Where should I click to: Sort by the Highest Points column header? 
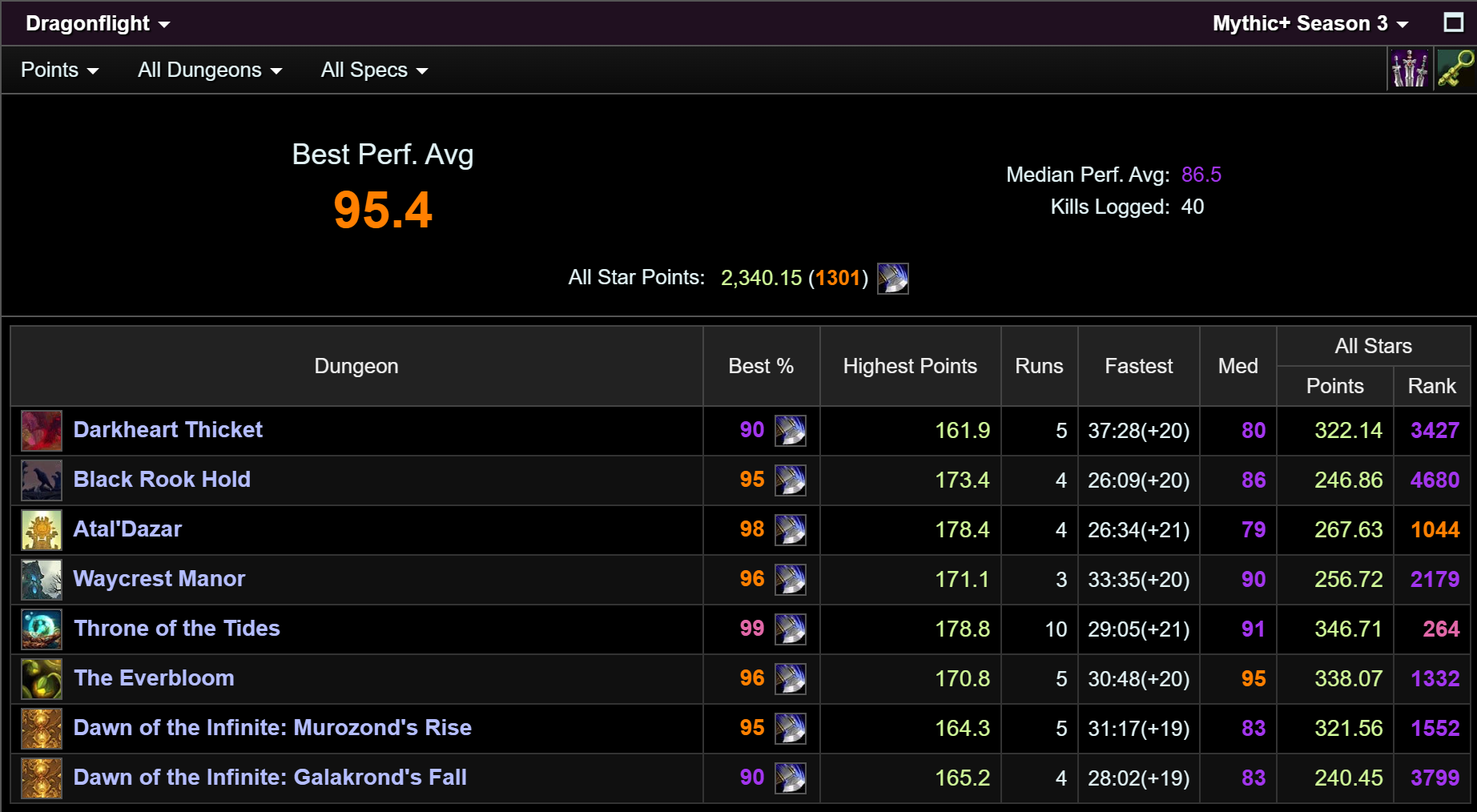tap(910, 366)
